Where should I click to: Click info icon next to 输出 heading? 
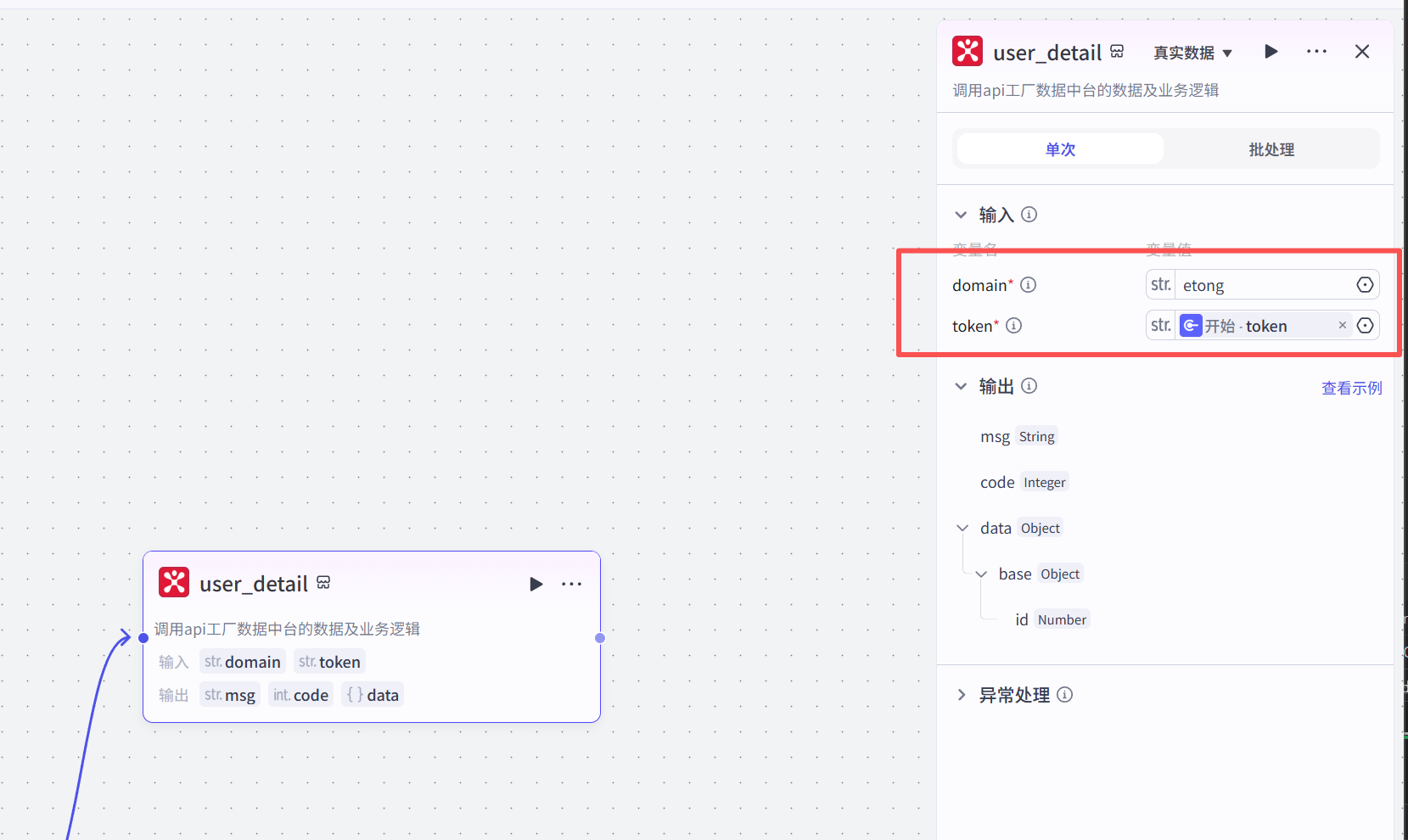[x=1029, y=386]
